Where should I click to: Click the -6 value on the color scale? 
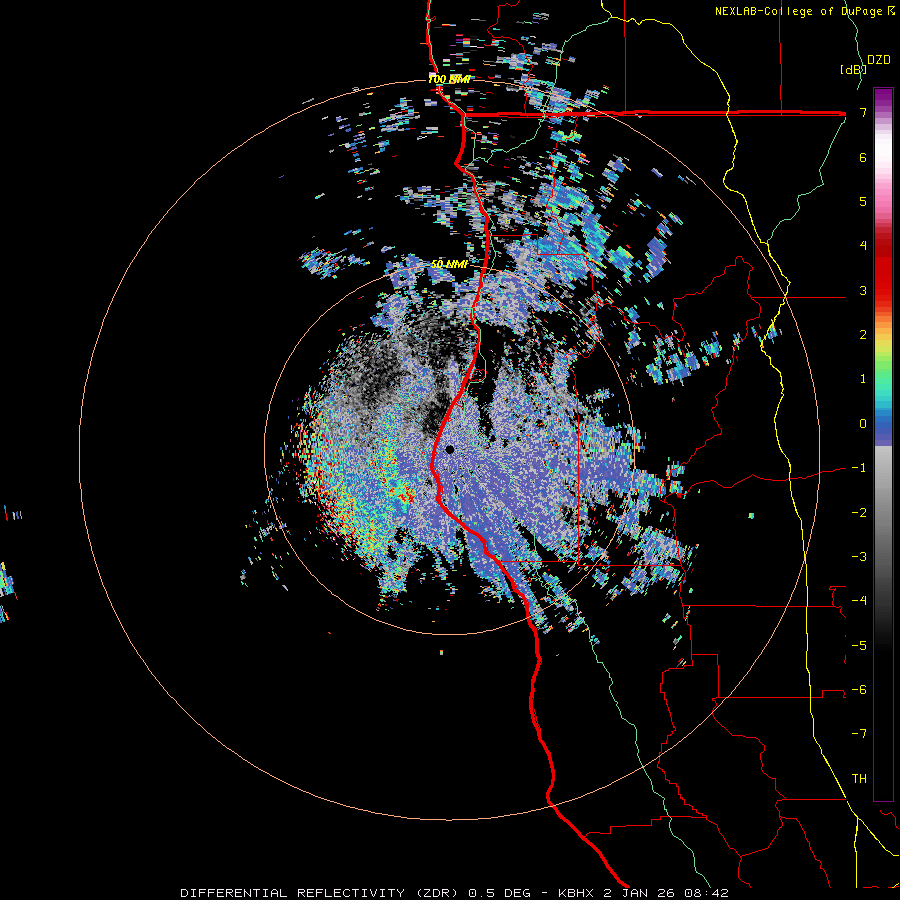859,690
